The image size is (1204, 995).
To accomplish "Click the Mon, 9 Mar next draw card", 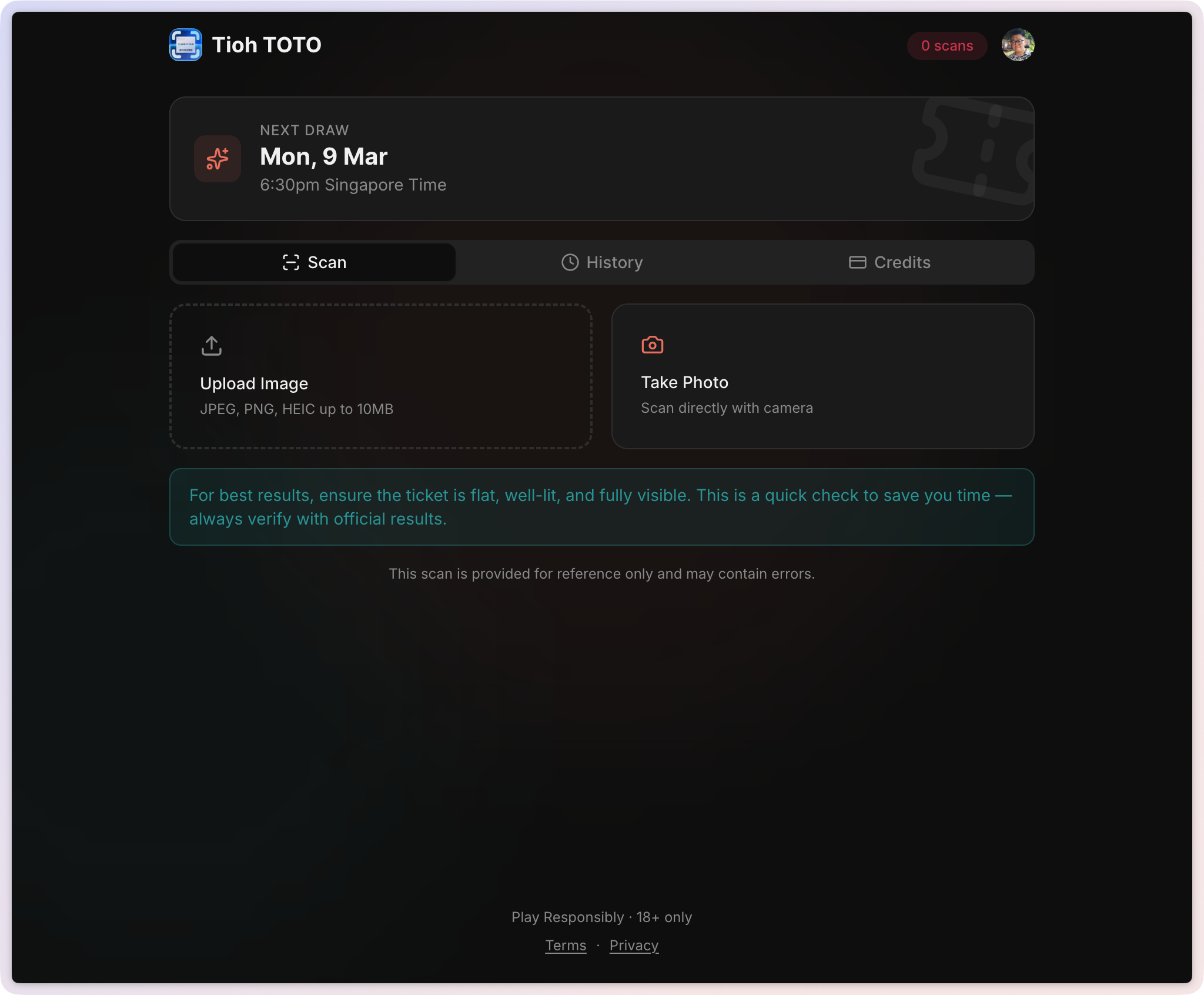I will tap(602, 159).
